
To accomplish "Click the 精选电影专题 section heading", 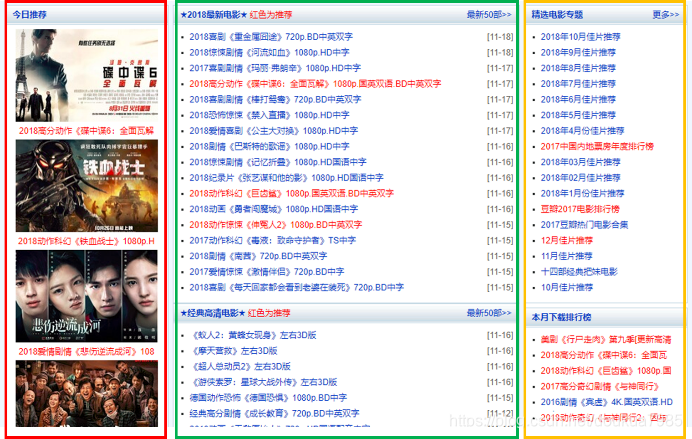I will pos(557,15).
